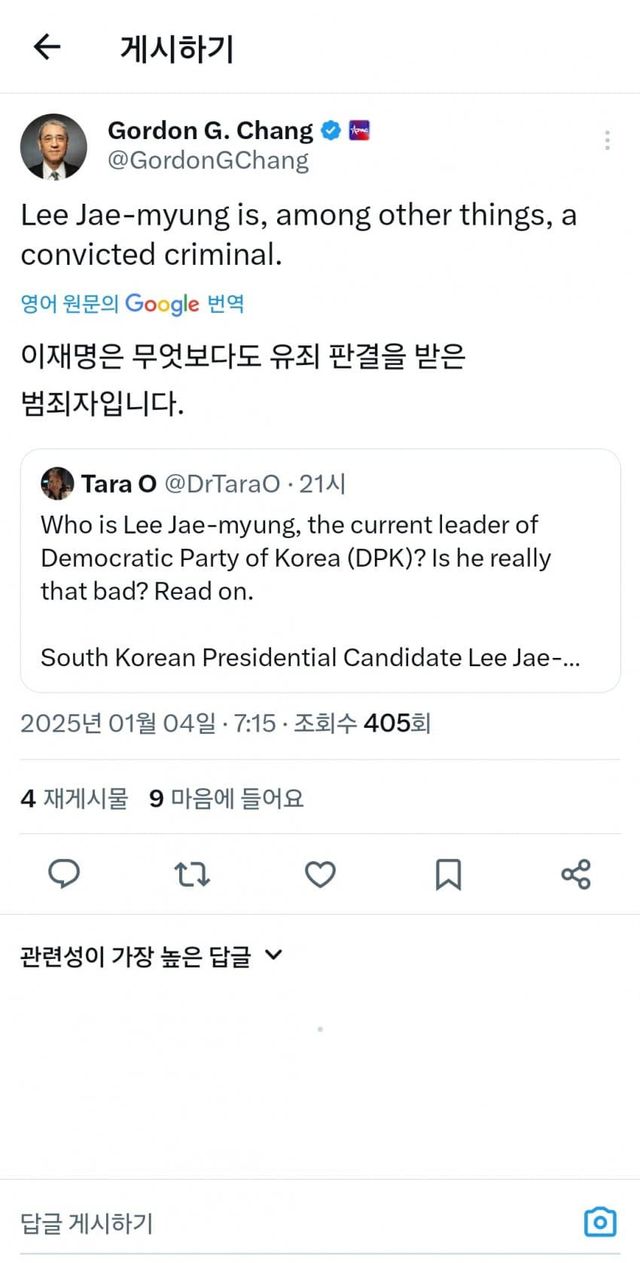Open the three-dot more options menu
Image resolution: width=640 pixels, height=1263 pixels.
[607, 141]
